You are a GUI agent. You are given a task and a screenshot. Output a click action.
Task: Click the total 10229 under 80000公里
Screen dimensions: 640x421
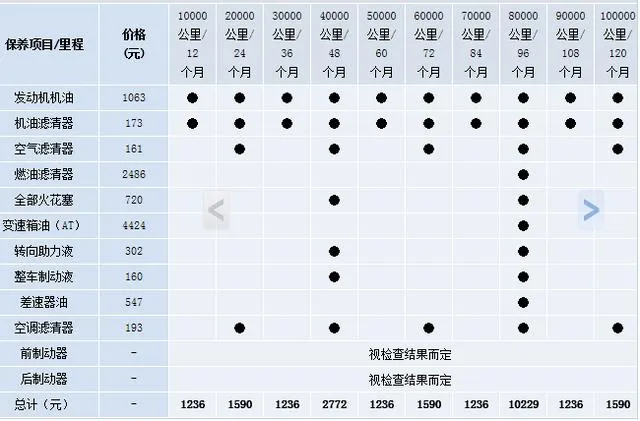(523, 405)
